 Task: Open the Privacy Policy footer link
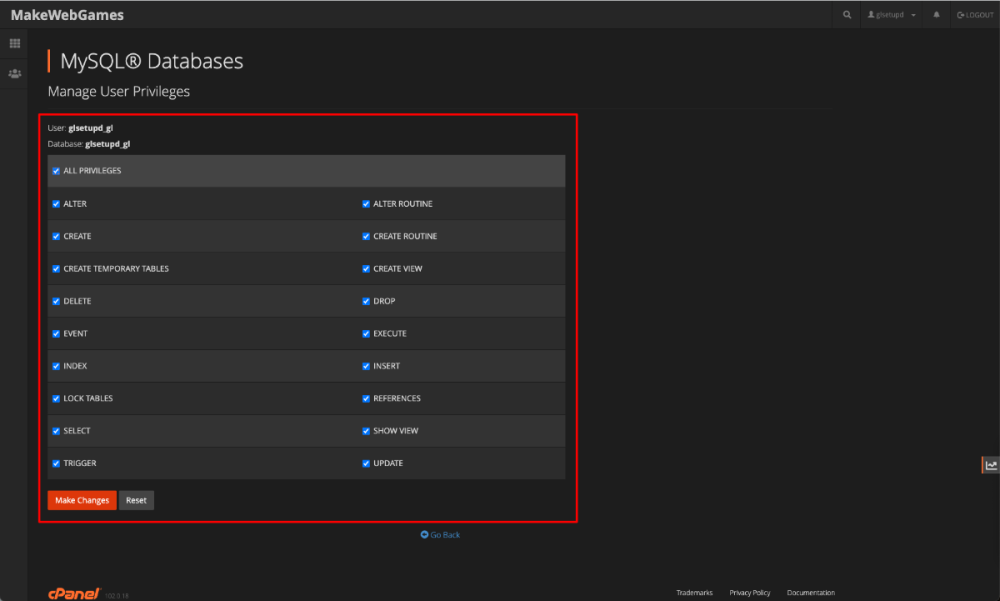[x=749, y=593]
